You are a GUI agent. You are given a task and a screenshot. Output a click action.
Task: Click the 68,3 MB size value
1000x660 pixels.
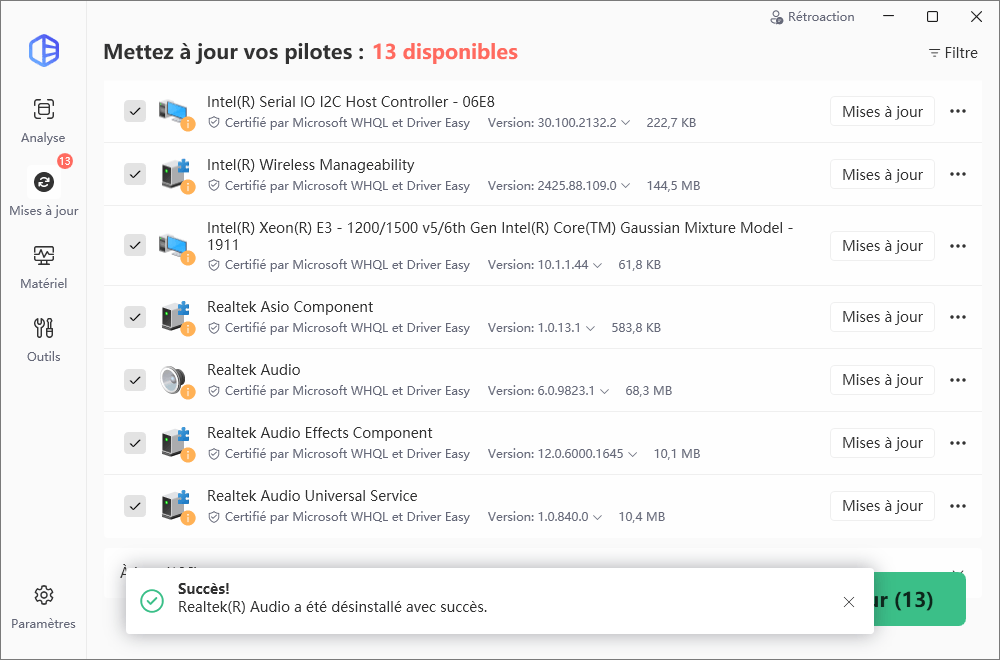[x=649, y=391]
